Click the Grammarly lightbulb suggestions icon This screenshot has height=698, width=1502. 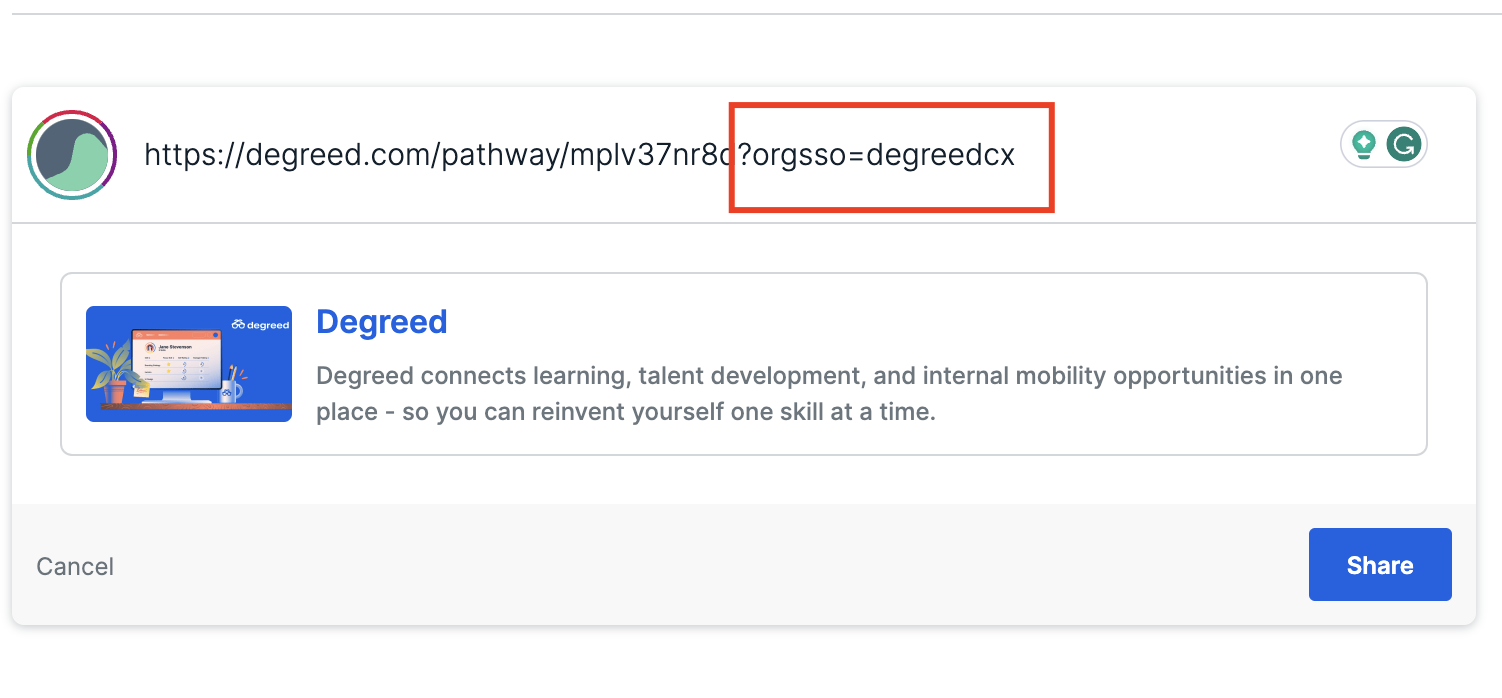click(x=1363, y=145)
